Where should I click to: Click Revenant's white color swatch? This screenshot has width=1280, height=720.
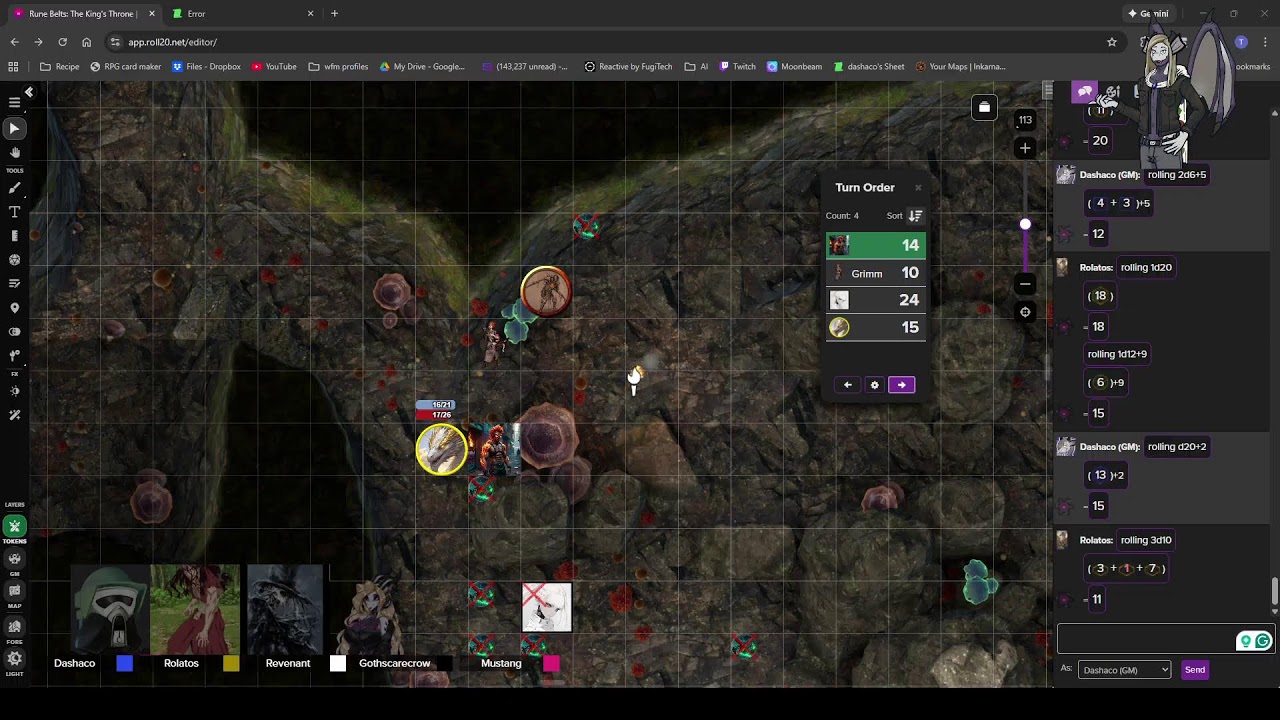[338, 663]
